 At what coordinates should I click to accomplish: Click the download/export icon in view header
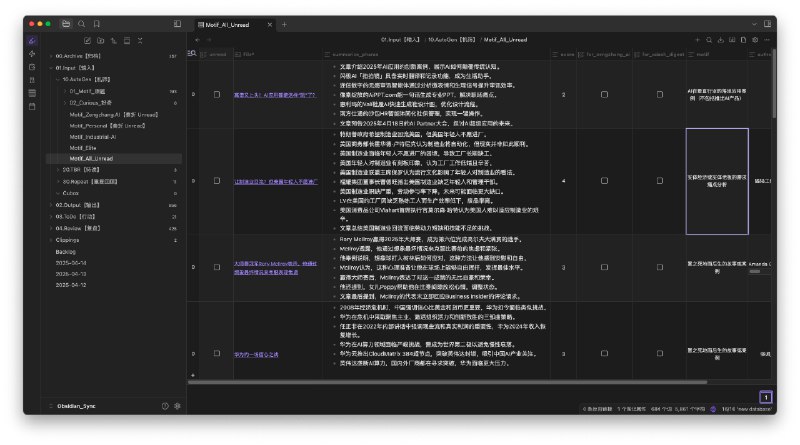(x=720, y=40)
